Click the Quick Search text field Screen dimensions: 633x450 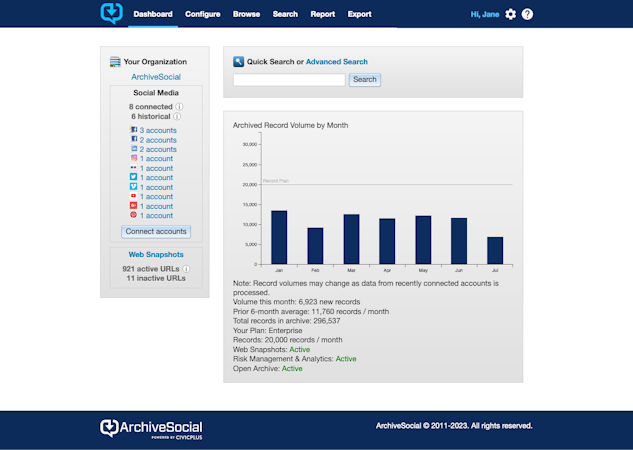289,80
